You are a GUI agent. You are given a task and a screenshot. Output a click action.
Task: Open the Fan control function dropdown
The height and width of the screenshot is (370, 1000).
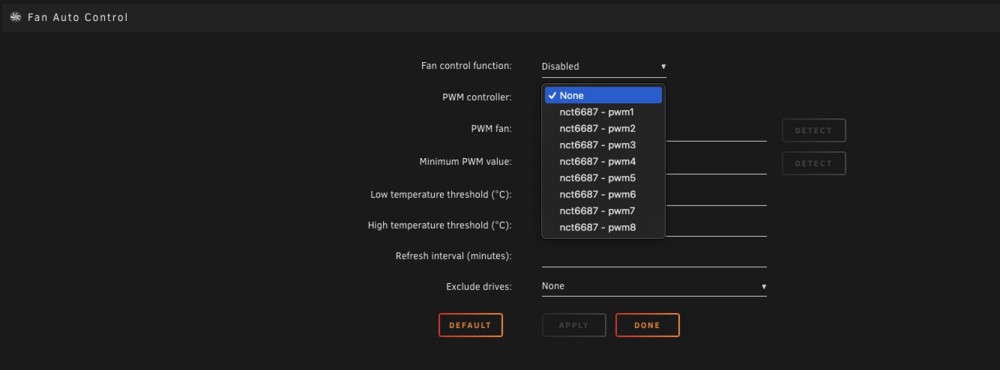click(603, 66)
